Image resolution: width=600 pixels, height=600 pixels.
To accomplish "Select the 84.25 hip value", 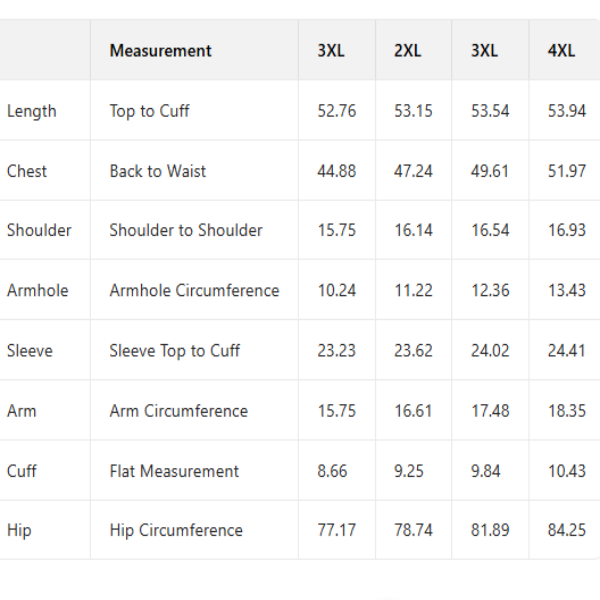I will (567, 530).
